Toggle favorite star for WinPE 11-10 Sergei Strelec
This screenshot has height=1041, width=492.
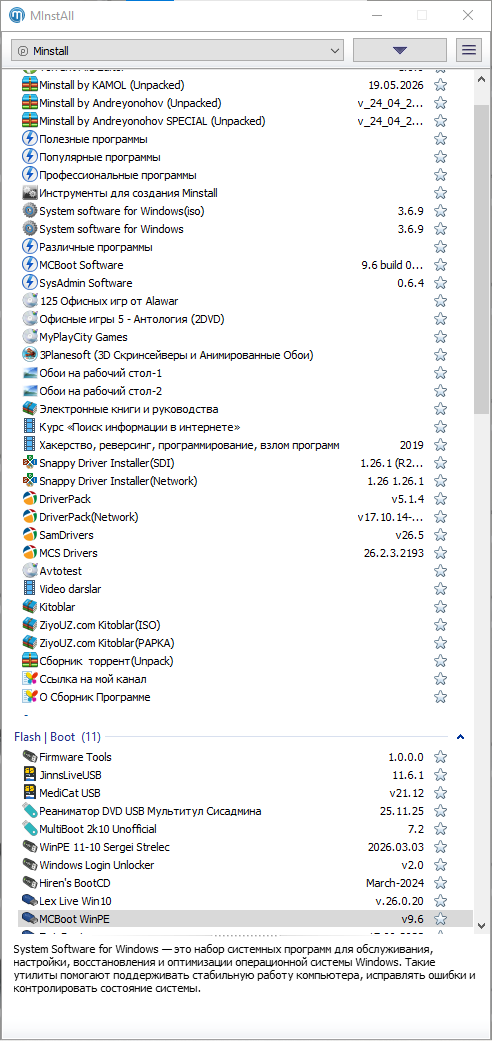(x=440, y=847)
